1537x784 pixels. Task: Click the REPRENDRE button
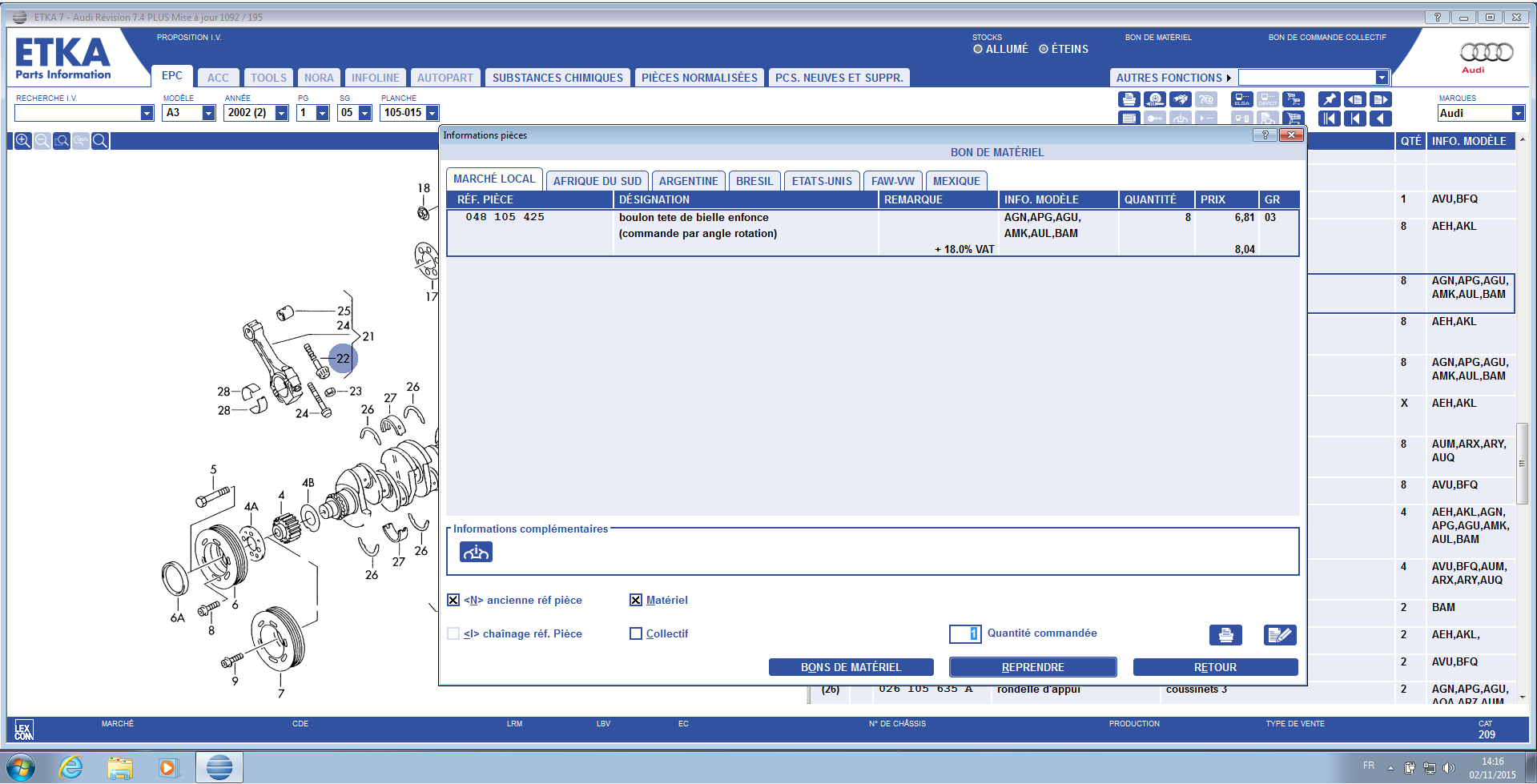(1033, 667)
